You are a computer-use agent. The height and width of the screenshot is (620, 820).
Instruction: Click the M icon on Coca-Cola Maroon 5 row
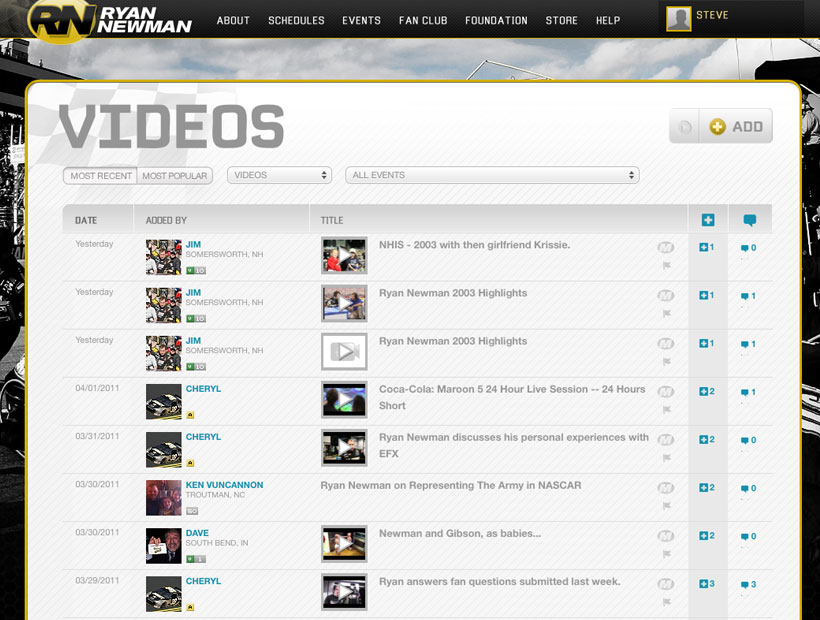click(x=665, y=392)
